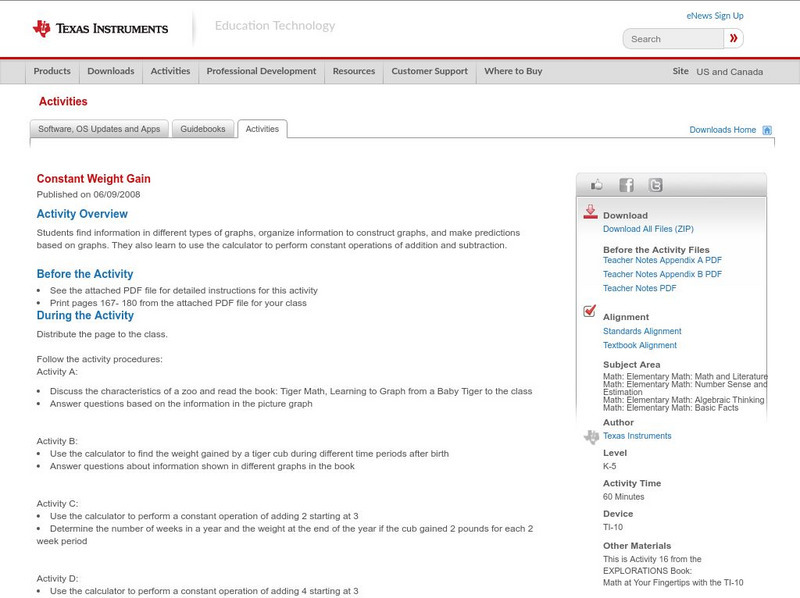Click the Activity C: label
This screenshot has width=800, height=598.
click(57, 504)
